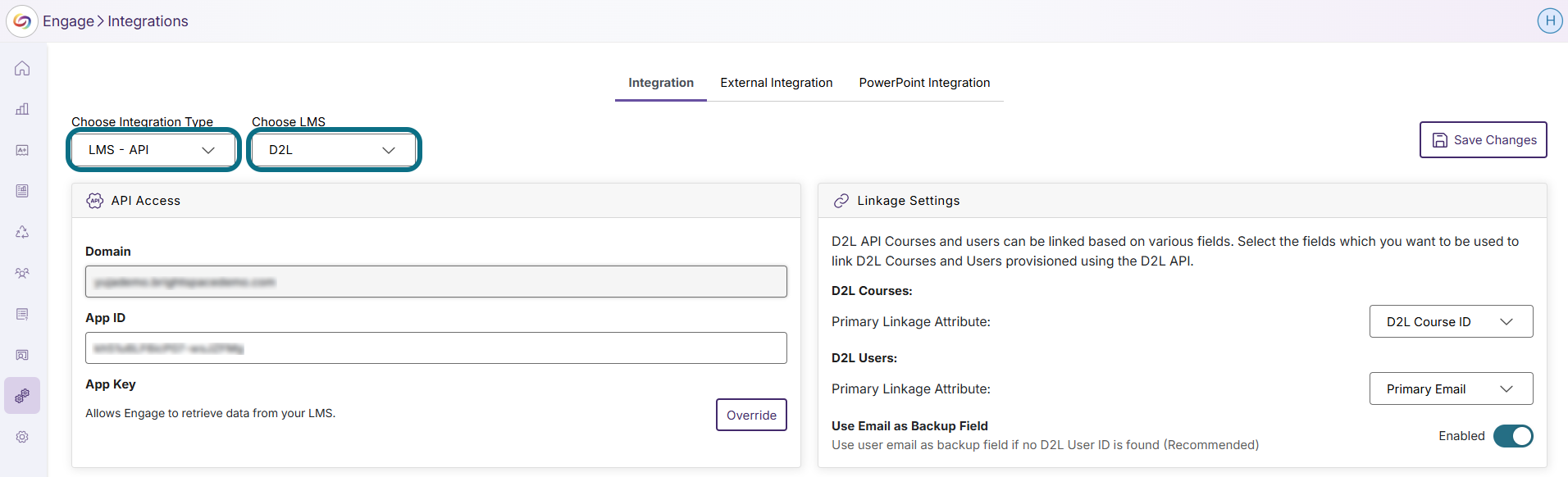Viewport: 1568px width, 477px height.
Task: Open the Home icon in sidebar
Action: point(22,68)
